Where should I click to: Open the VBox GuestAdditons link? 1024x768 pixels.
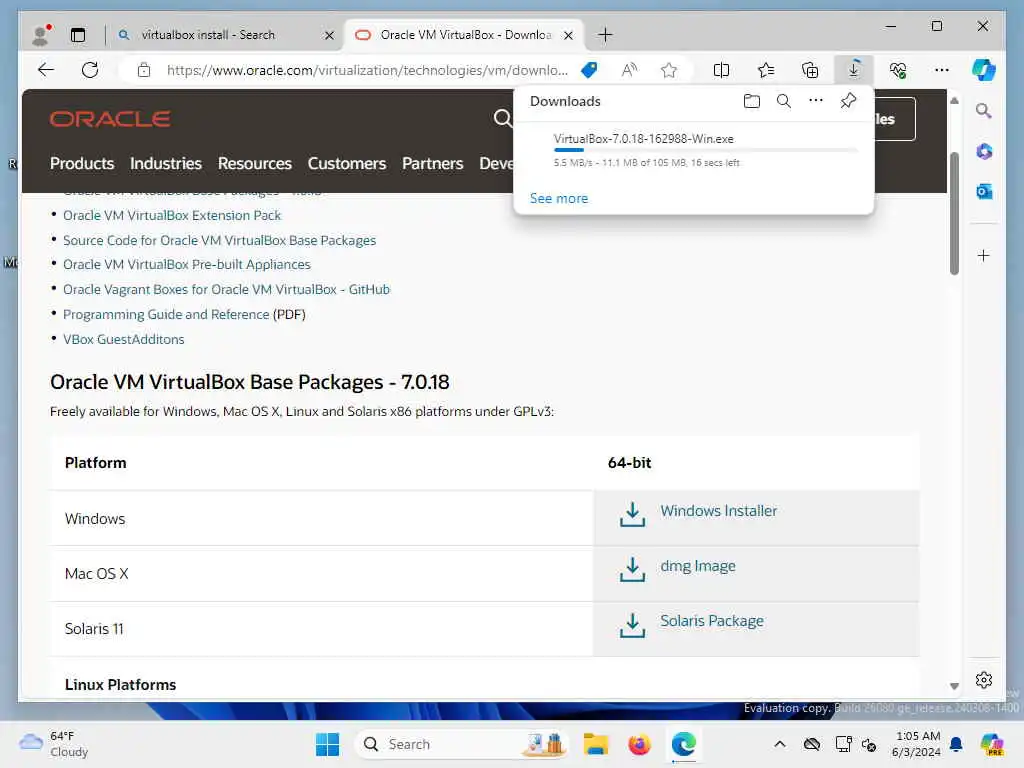(123, 339)
